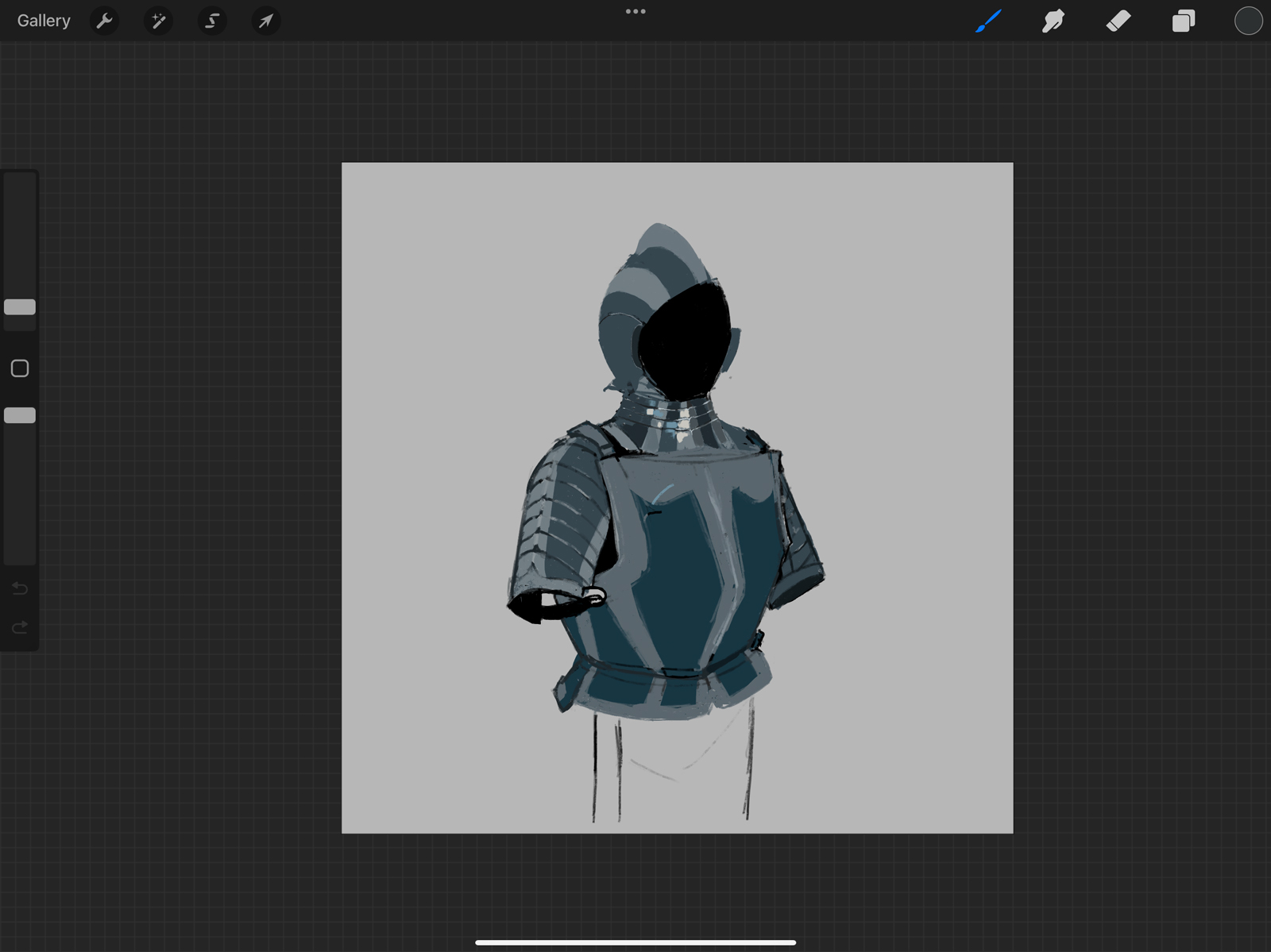Open the Adjustments magic wand menu
Image resolution: width=1271 pixels, height=952 pixels.
(x=158, y=21)
